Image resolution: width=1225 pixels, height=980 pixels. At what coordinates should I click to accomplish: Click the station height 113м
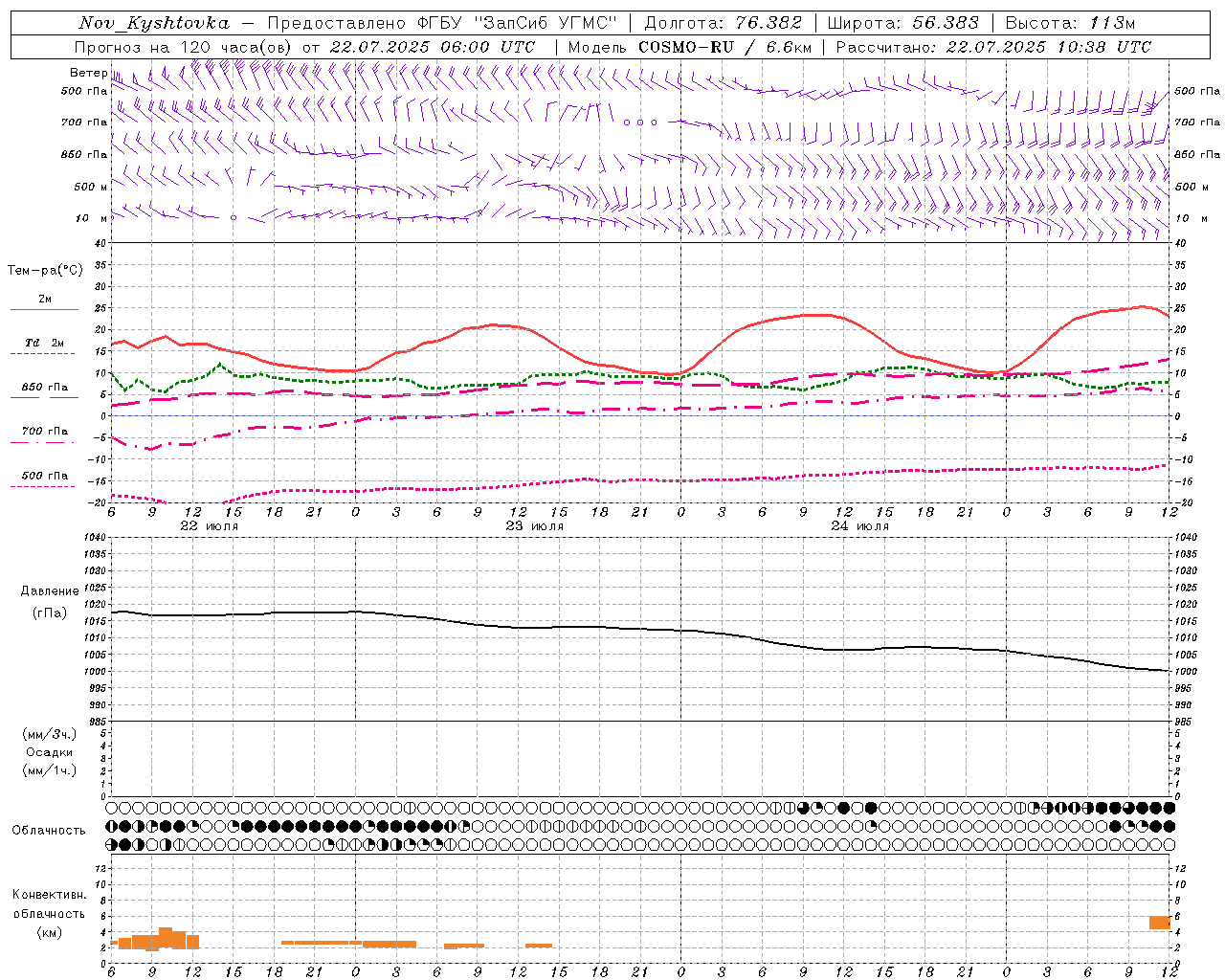point(1113,23)
